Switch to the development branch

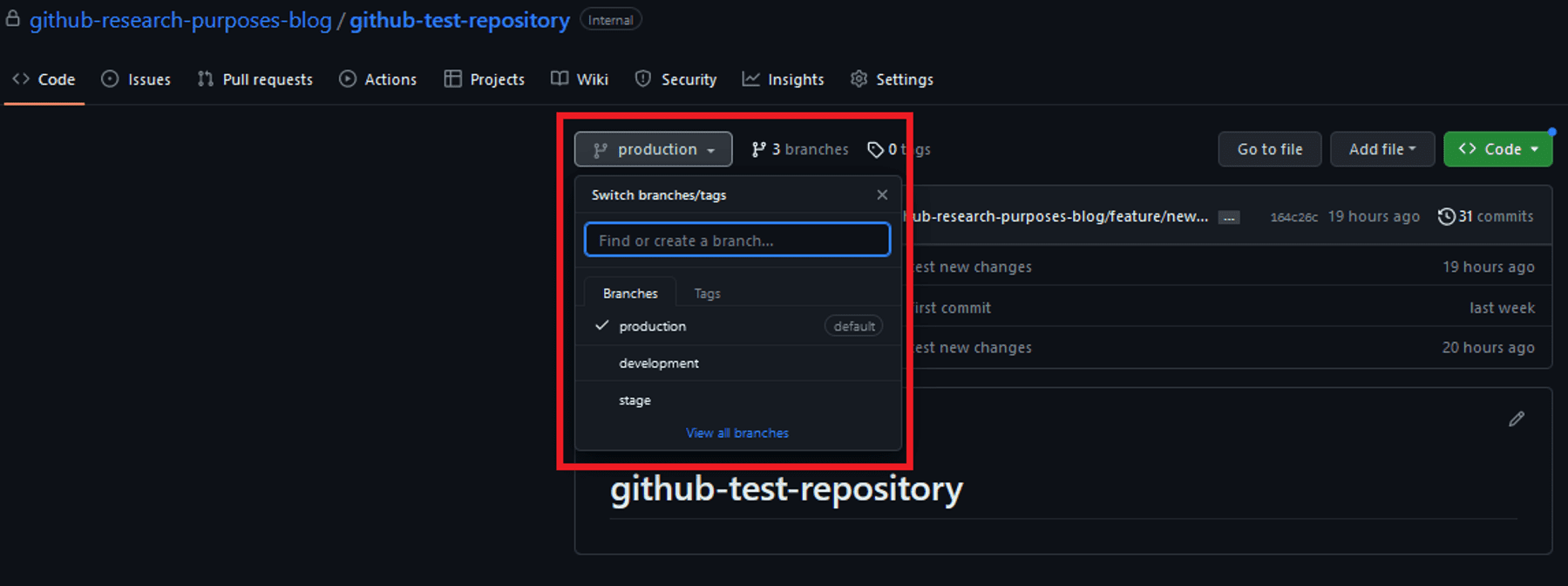(659, 364)
